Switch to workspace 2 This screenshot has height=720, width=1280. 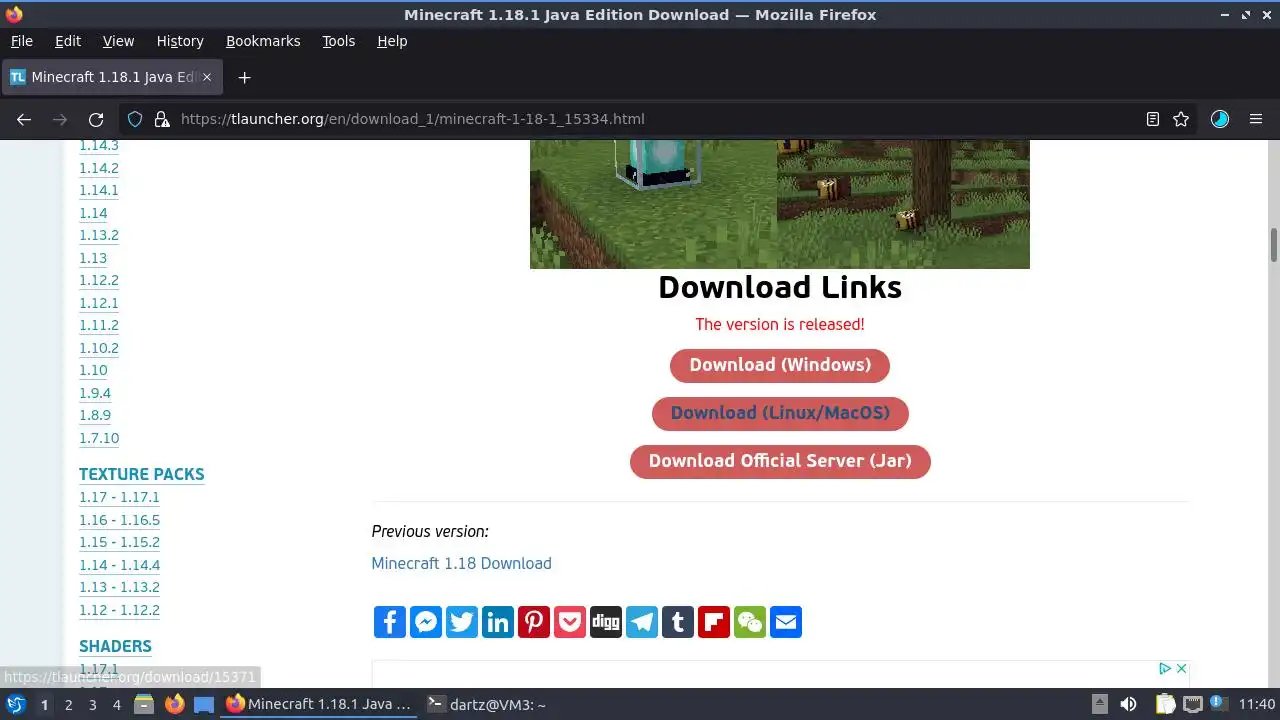click(68, 704)
